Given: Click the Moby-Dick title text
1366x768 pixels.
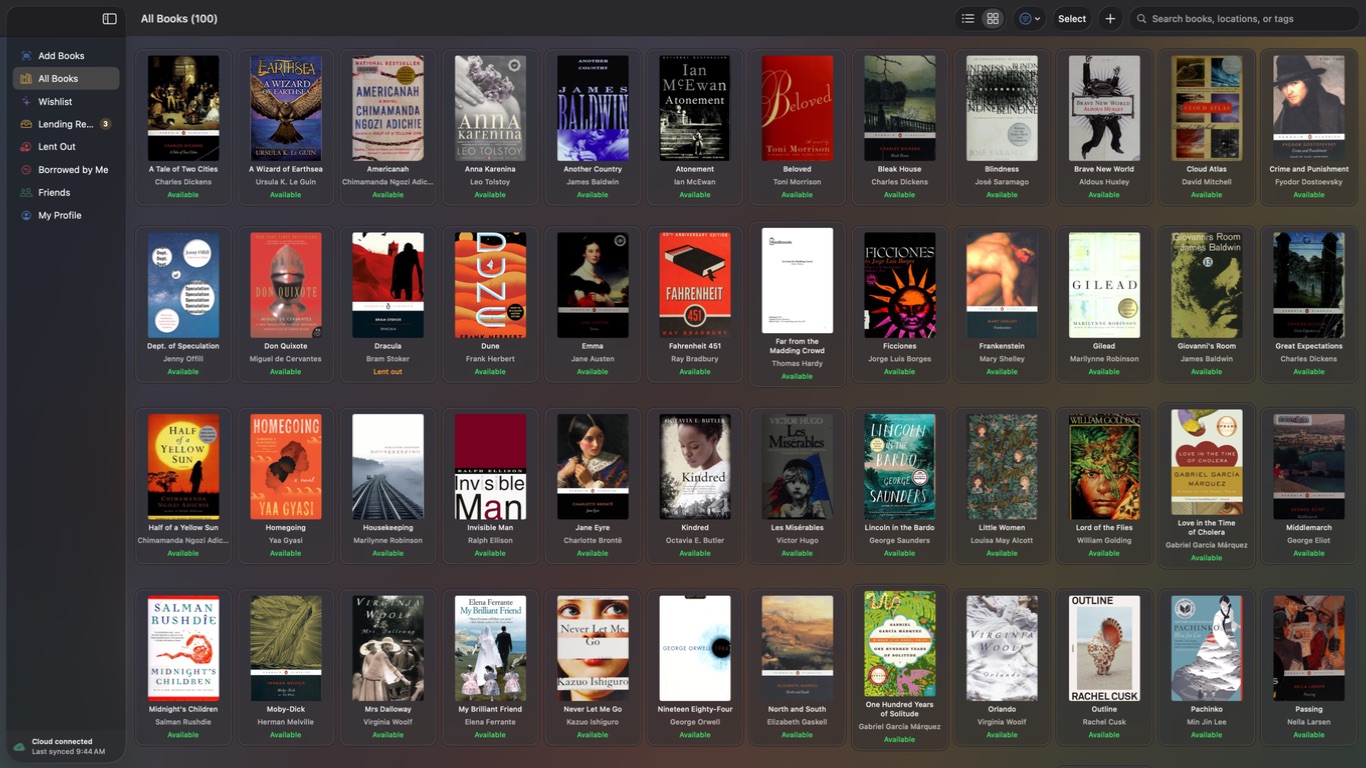Looking at the screenshot, I should pyautogui.click(x=285, y=709).
